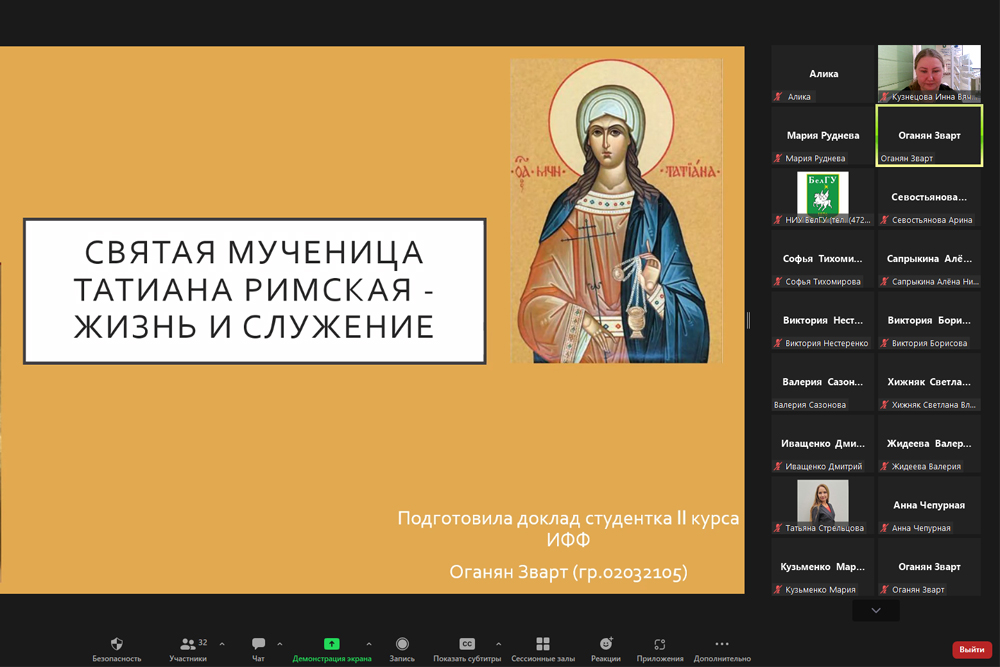The width and height of the screenshot is (1000, 667).
Task: Click the green Share Screen (Демонстрация экрана) icon
Action: [332, 645]
